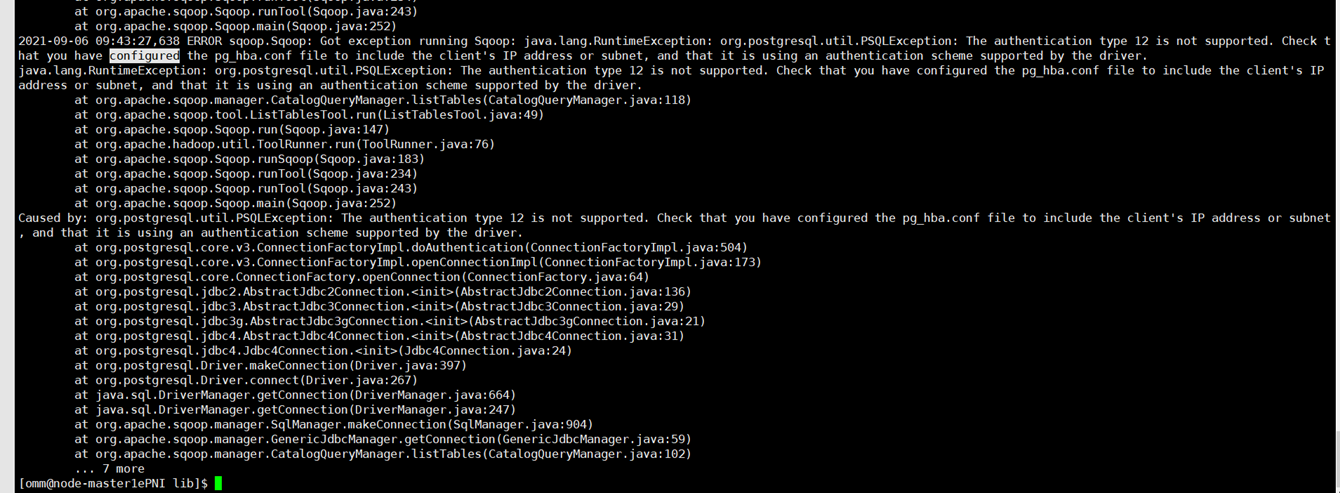Image resolution: width=1340 pixels, height=493 pixels.
Task: Click the [omm@node-master1ePNI lib]$ prompt text
Action: pos(114,483)
